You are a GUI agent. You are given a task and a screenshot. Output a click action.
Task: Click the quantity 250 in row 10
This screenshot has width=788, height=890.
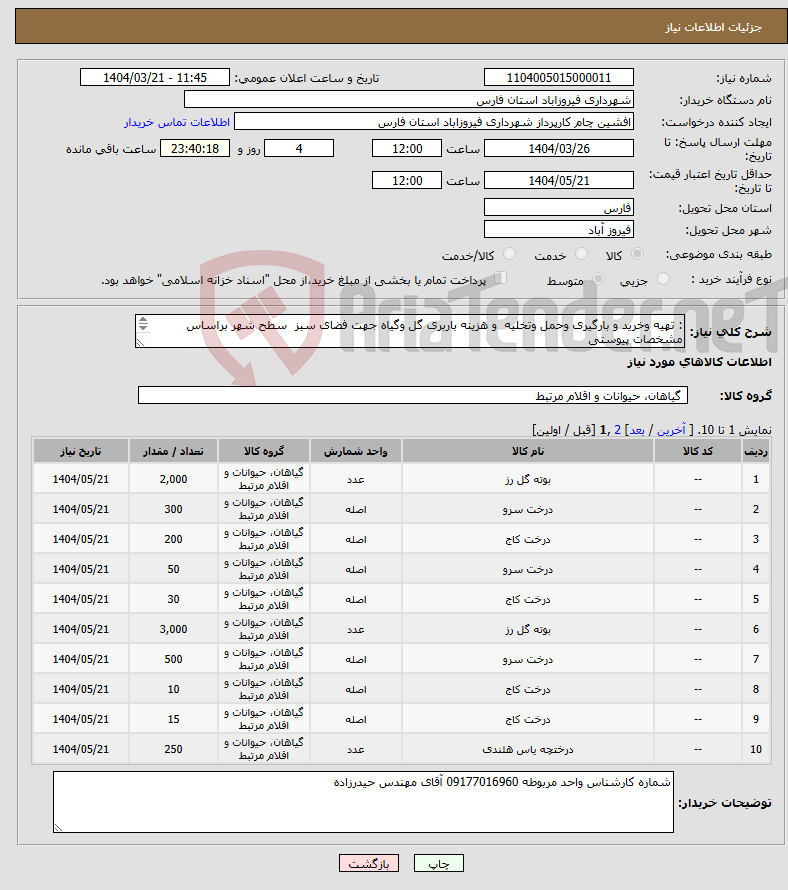pyautogui.click(x=173, y=749)
